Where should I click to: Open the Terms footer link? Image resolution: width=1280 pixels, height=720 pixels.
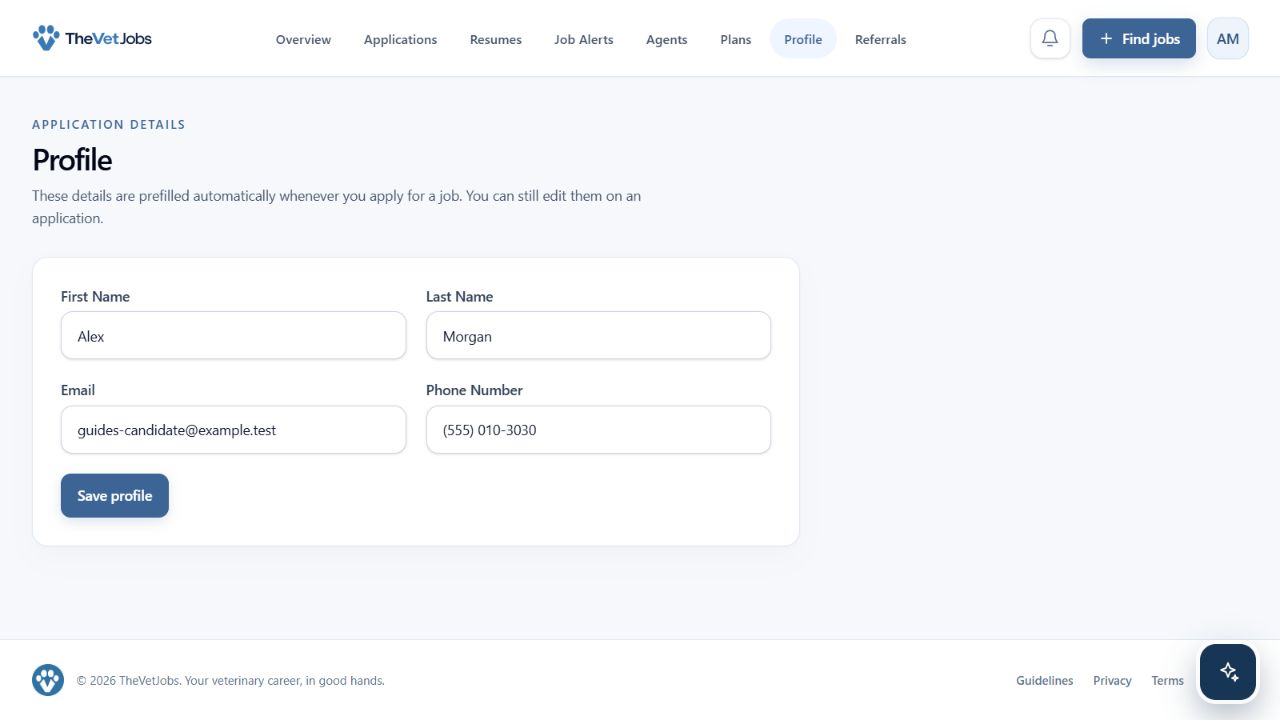(x=1167, y=681)
